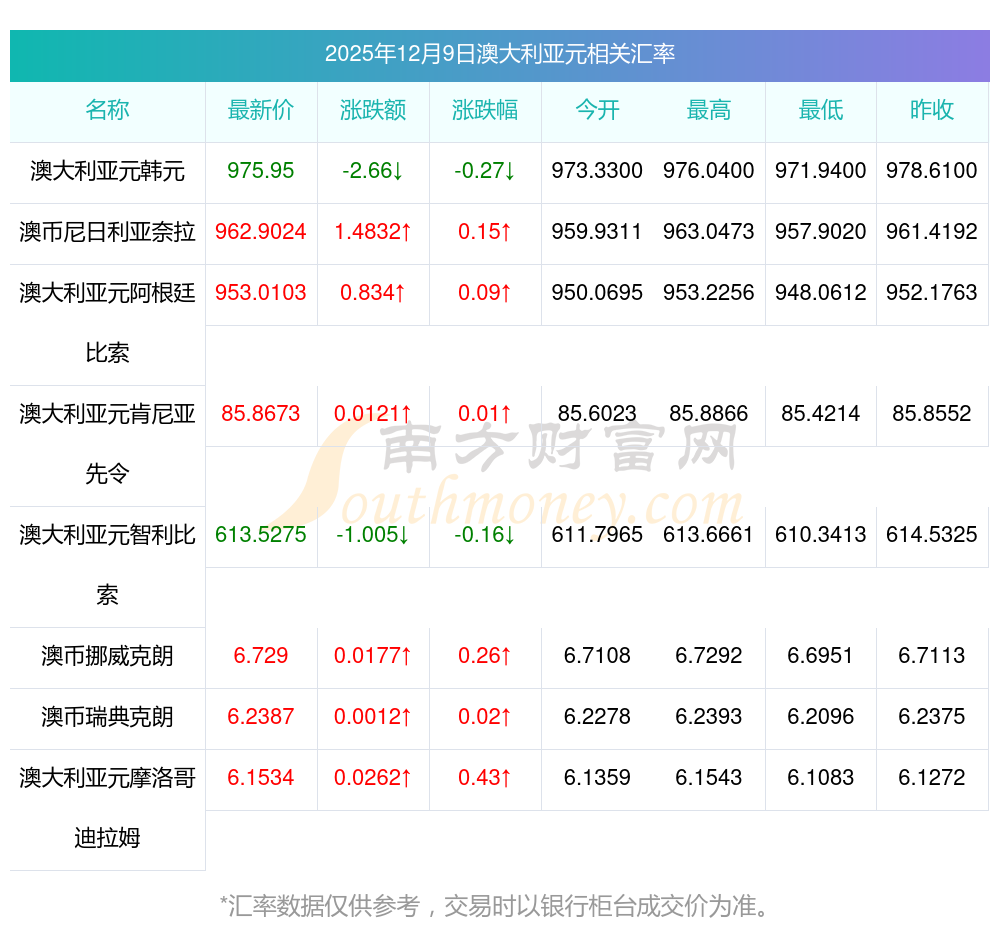Select the 名称 column header
Screen dimensions: 1000x937
point(107,111)
